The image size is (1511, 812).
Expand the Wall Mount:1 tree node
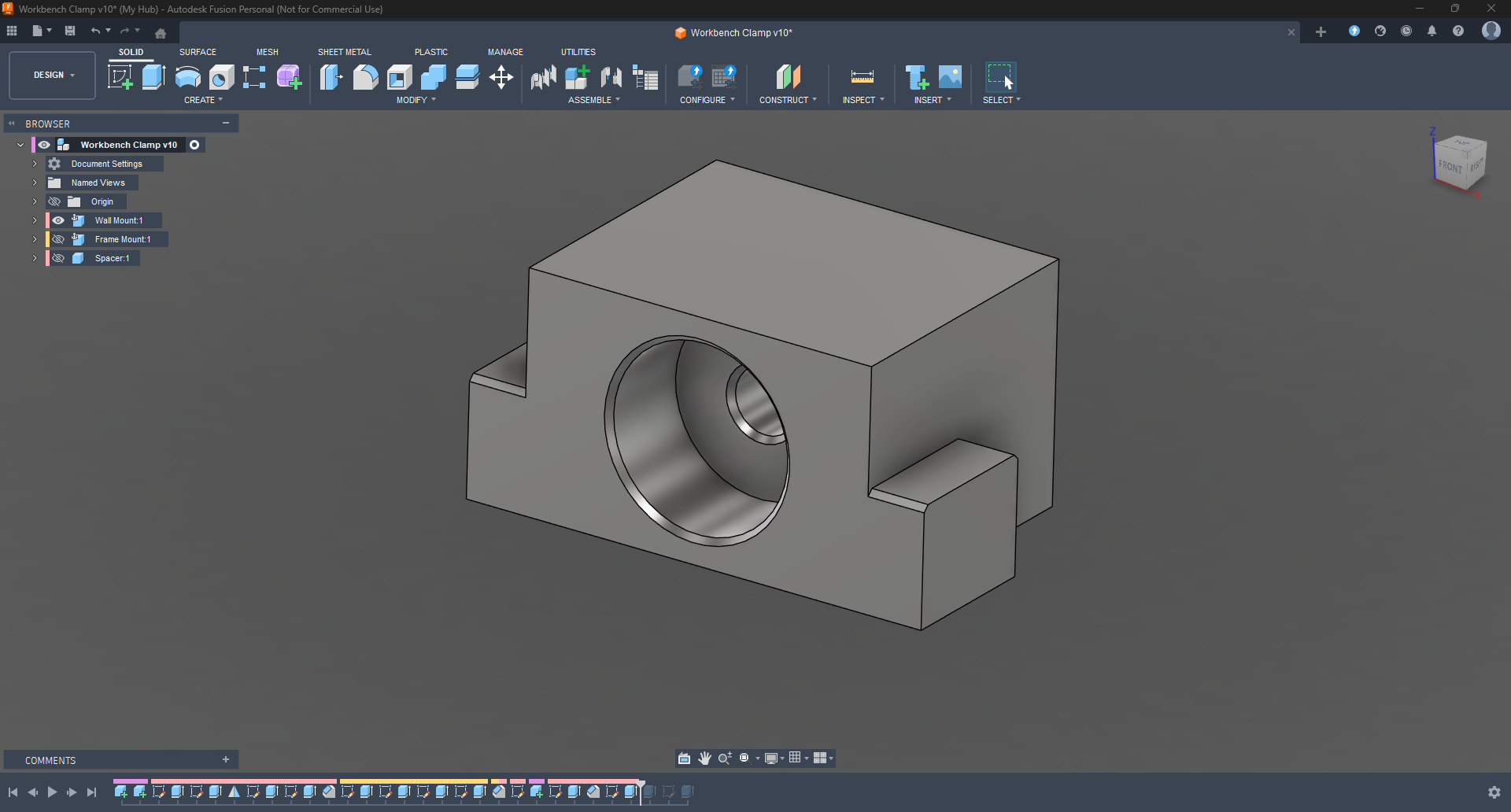pos(35,220)
